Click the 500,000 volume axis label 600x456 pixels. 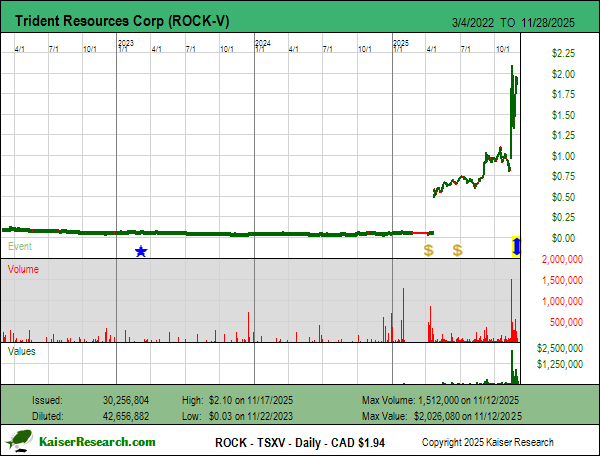pos(566,322)
